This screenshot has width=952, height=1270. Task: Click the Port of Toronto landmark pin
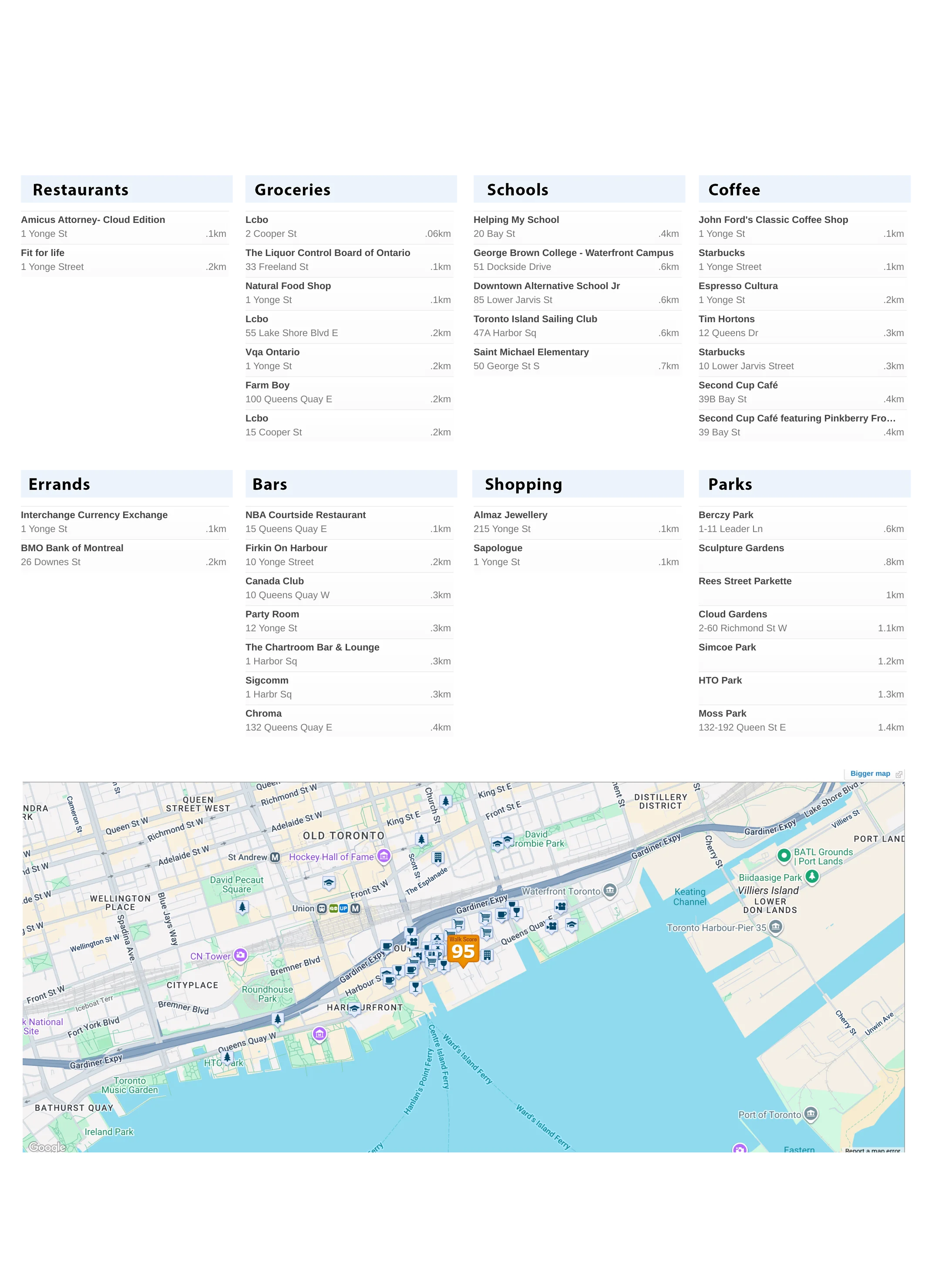[810, 1114]
